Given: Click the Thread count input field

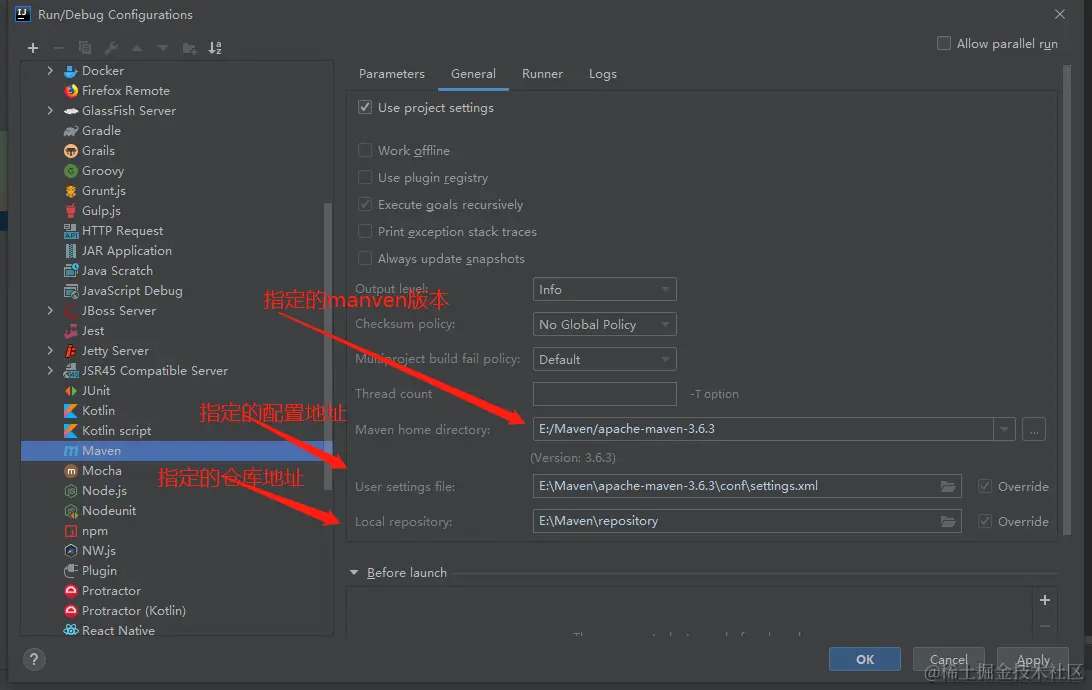Looking at the screenshot, I should click(604, 393).
